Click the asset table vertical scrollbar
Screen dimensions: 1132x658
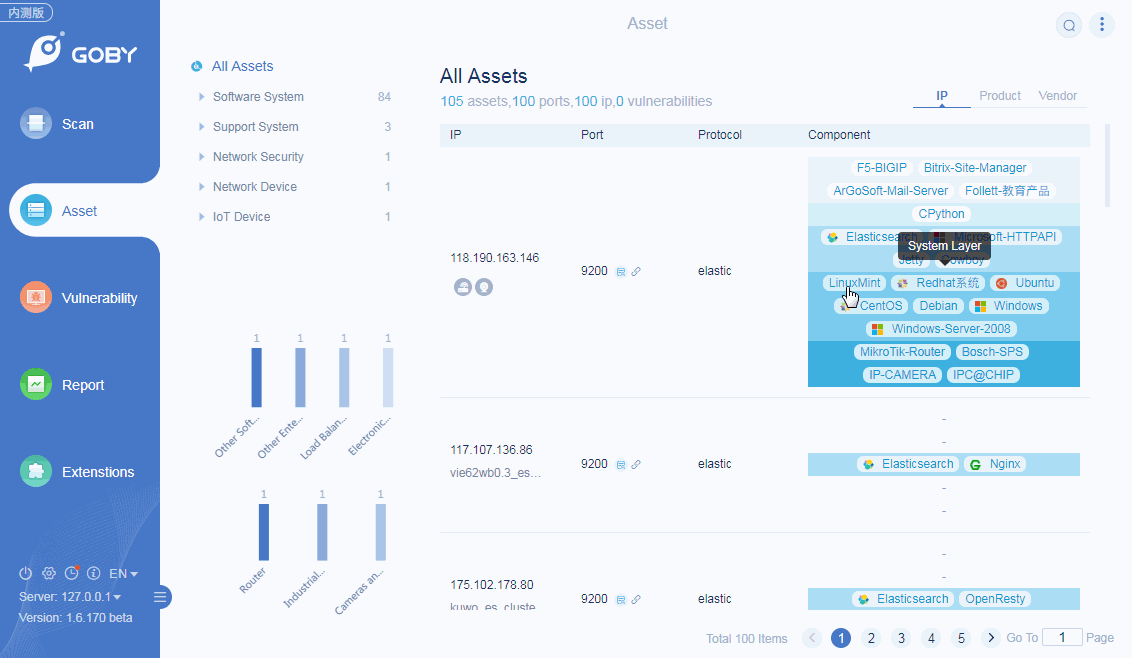click(x=1107, y=165)
